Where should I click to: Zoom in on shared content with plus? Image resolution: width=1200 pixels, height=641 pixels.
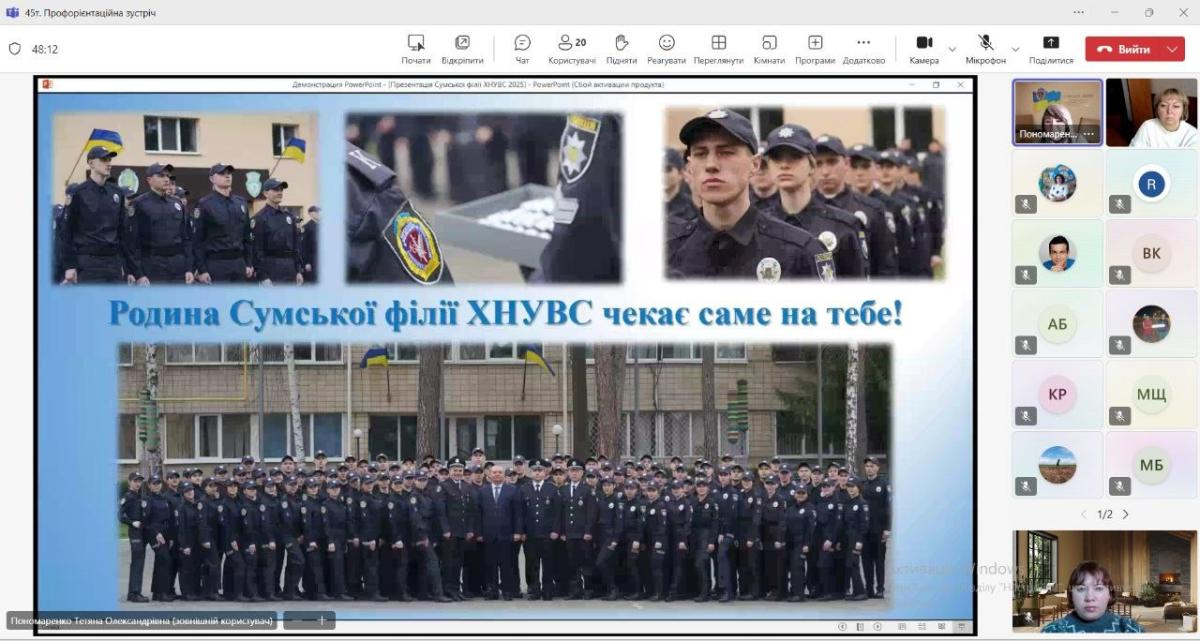point(322,621)
